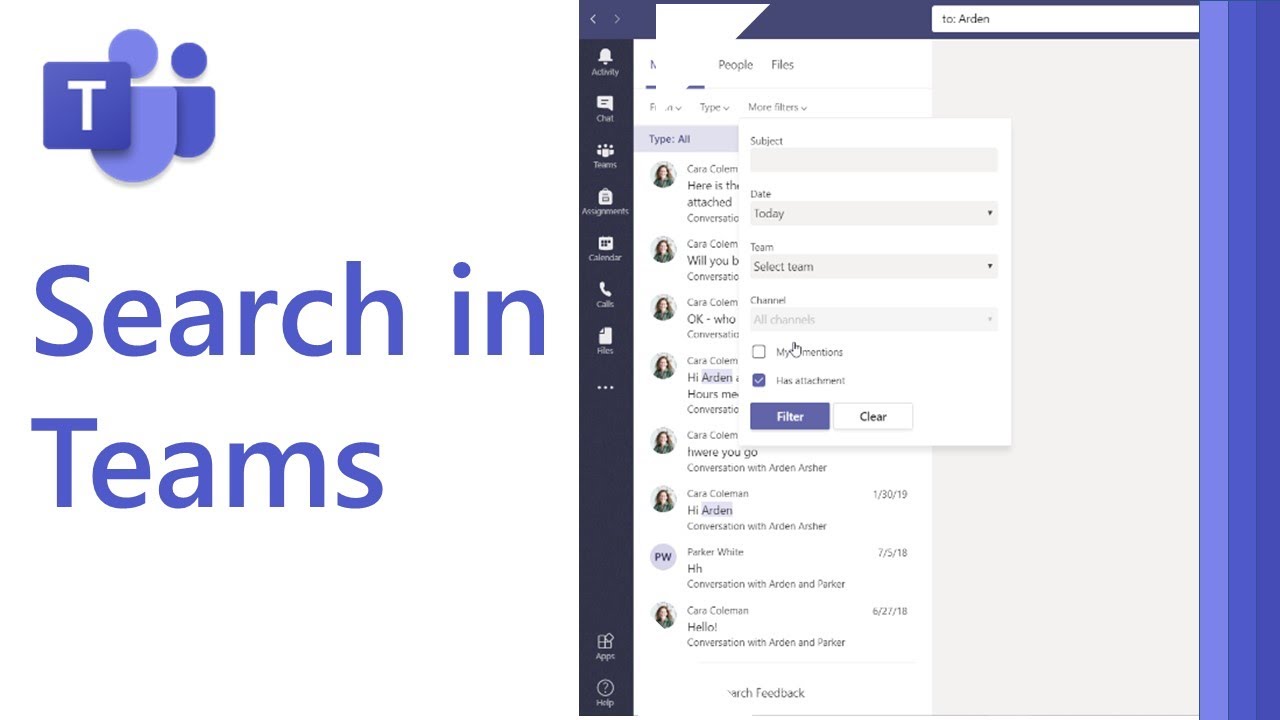Open the 'Hello!' message dated 6/27/18

782,625
